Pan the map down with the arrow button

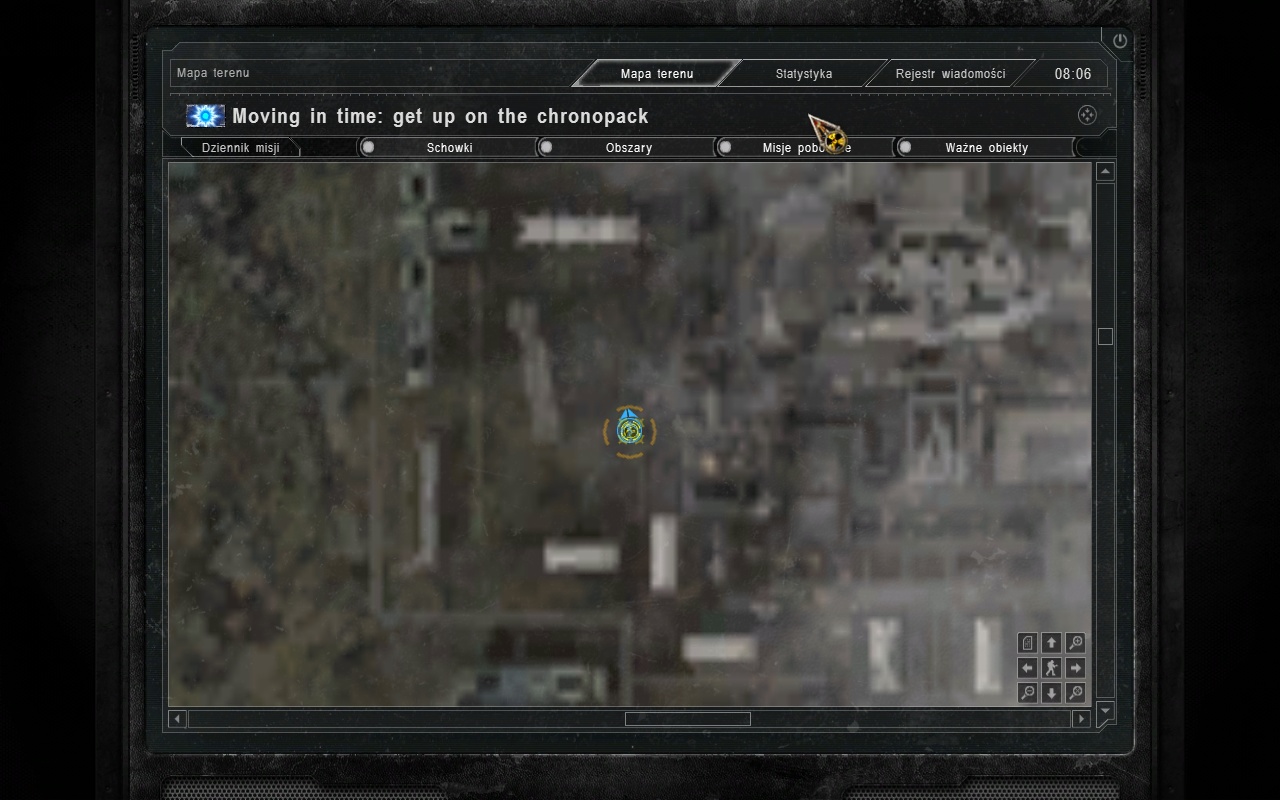pyautogui.click(x=1051, y=692)
